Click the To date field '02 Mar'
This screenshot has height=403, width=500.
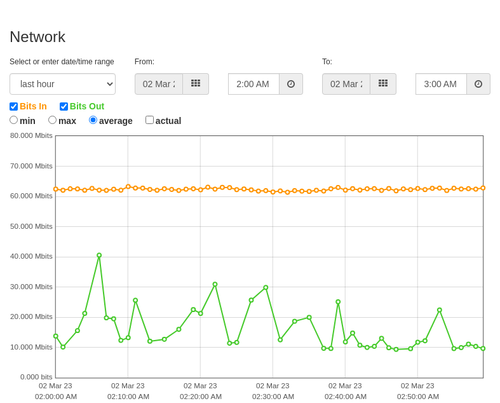[x=346, y=84]
